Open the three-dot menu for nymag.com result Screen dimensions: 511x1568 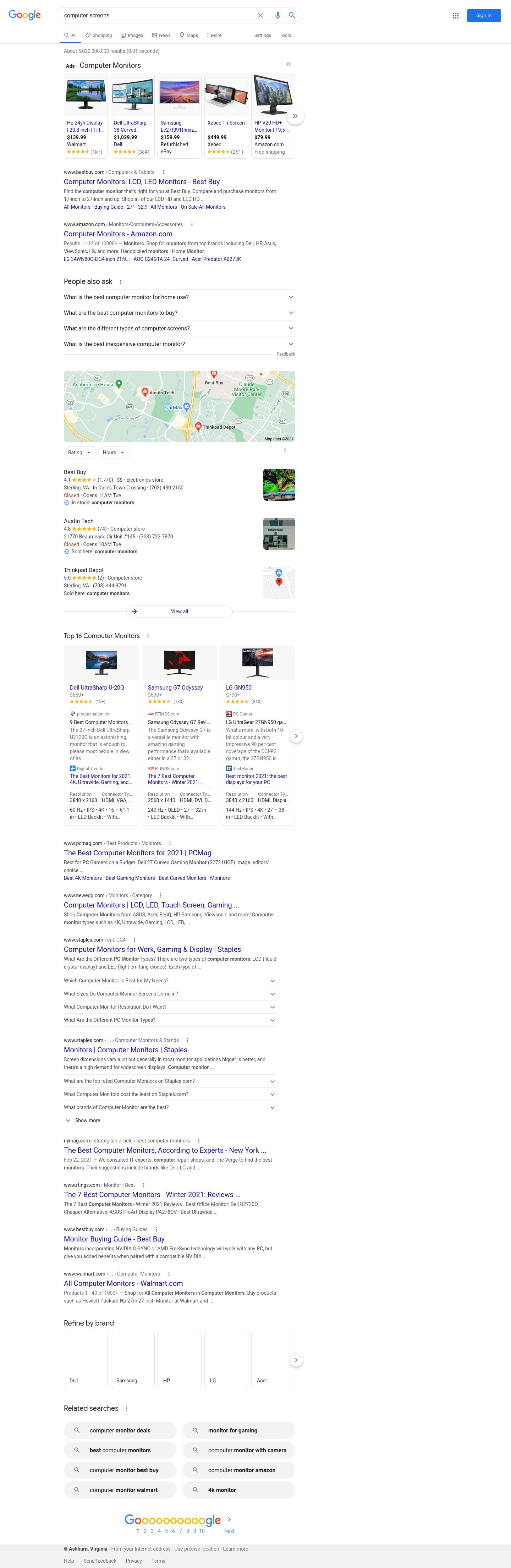[x=198, y=1141]
